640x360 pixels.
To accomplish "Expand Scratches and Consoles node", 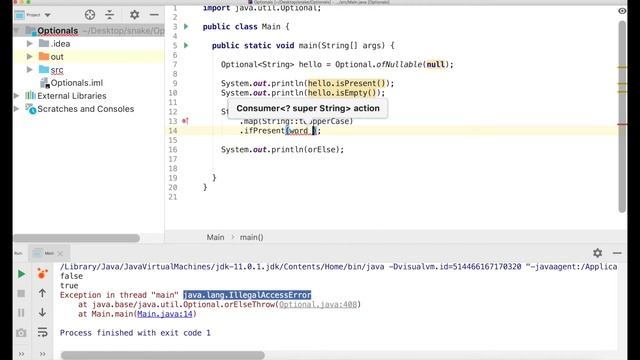I will point(16,109).
